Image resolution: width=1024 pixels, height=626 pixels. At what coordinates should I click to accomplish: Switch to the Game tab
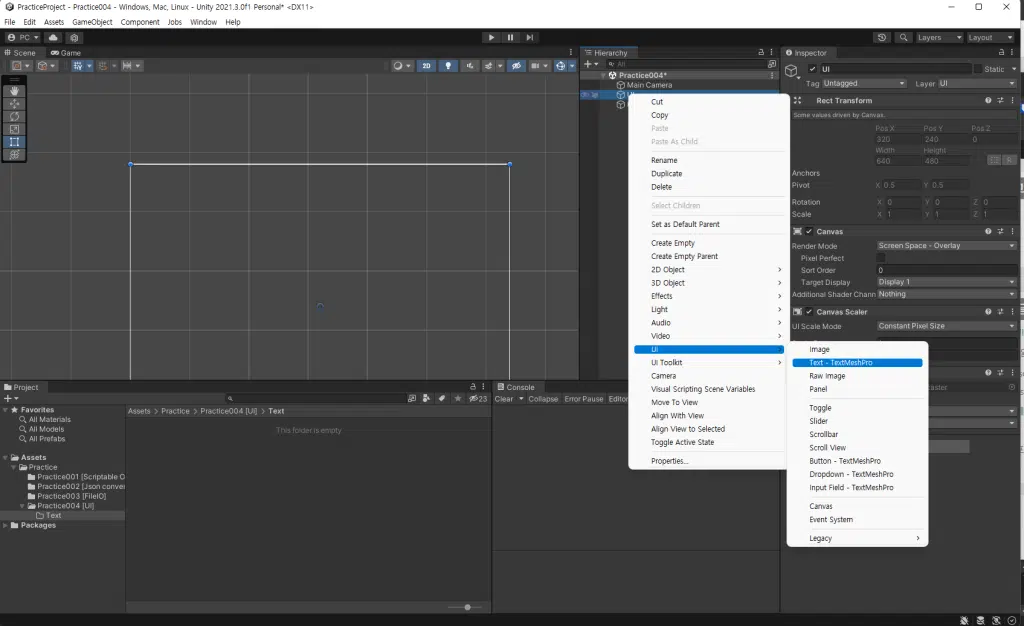[x=66, y=53]
